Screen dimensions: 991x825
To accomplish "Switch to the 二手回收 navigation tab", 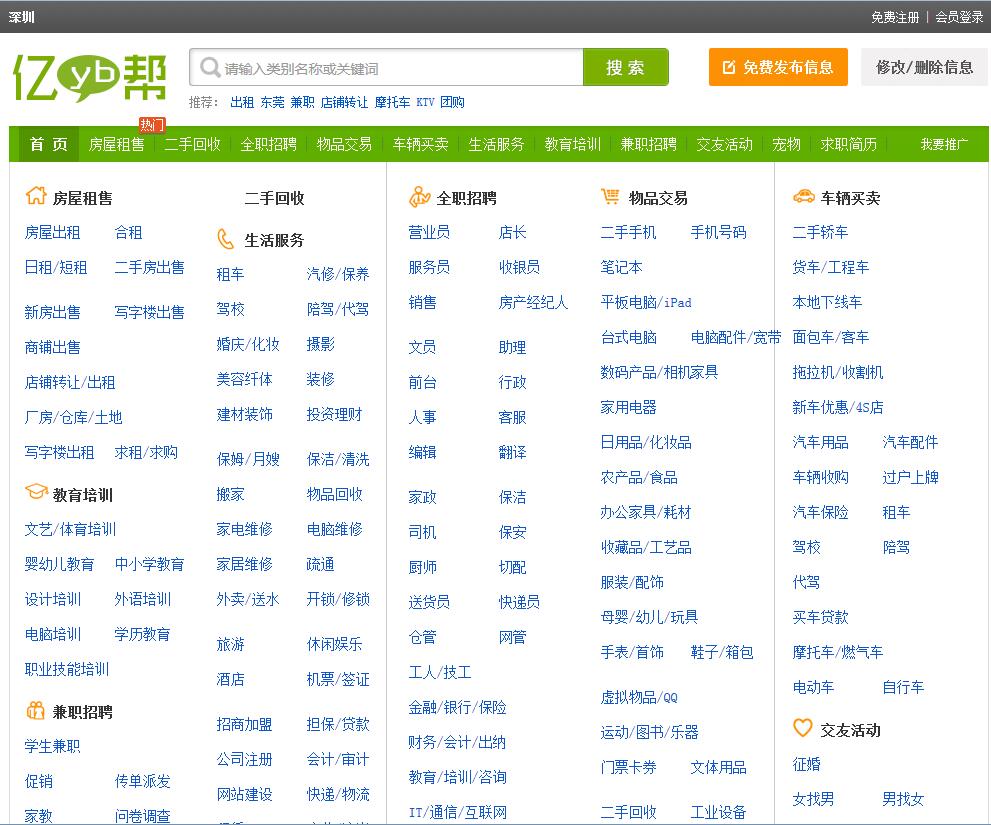I will pos(192,144).
